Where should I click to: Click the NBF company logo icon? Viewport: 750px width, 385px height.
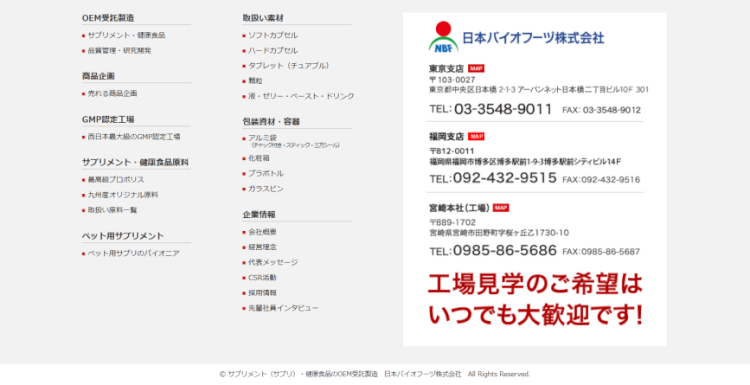pos(443,37)
